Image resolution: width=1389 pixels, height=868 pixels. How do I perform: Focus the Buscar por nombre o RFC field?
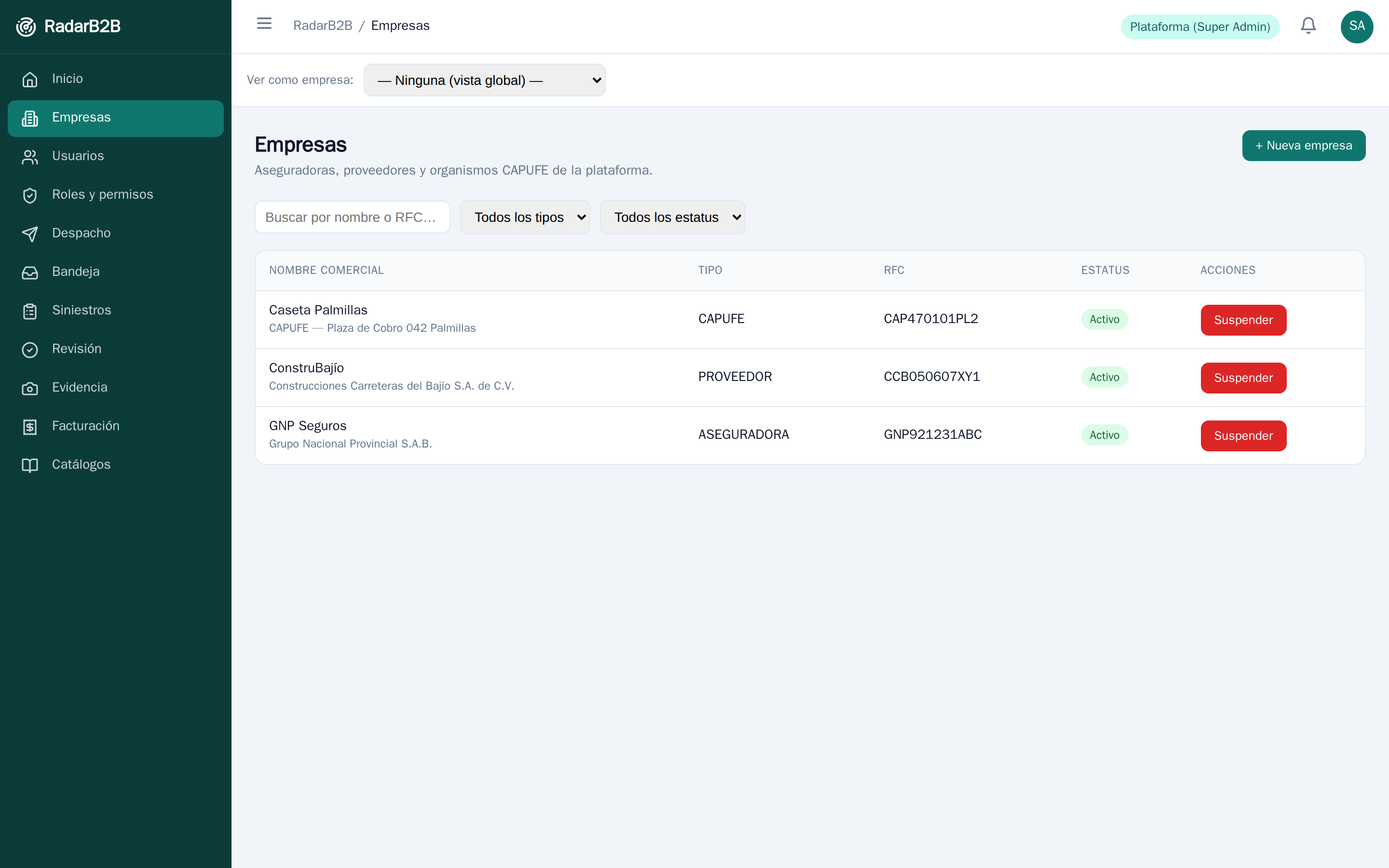click(353, 217)
